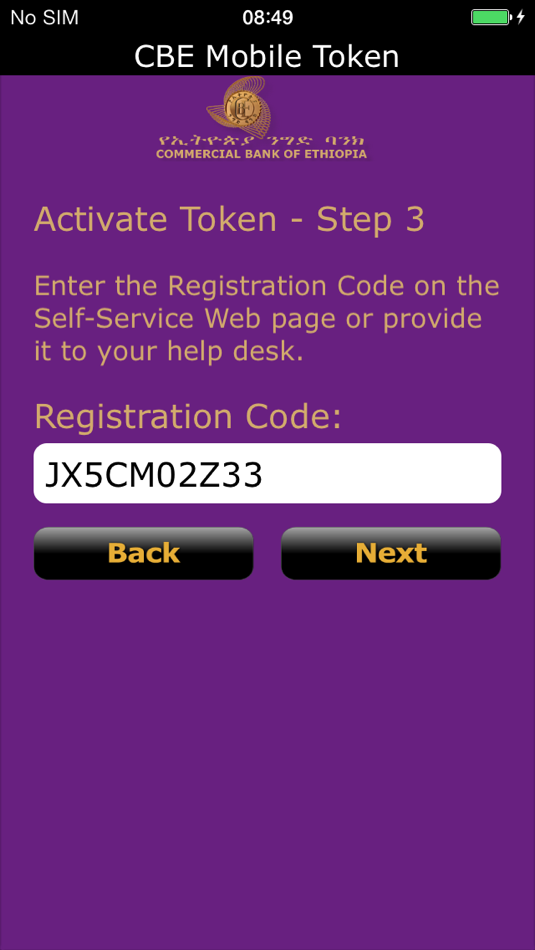Tap the 08:49 clock in status bar
This screenshot has width=535, height=950.
click(268, 18)
